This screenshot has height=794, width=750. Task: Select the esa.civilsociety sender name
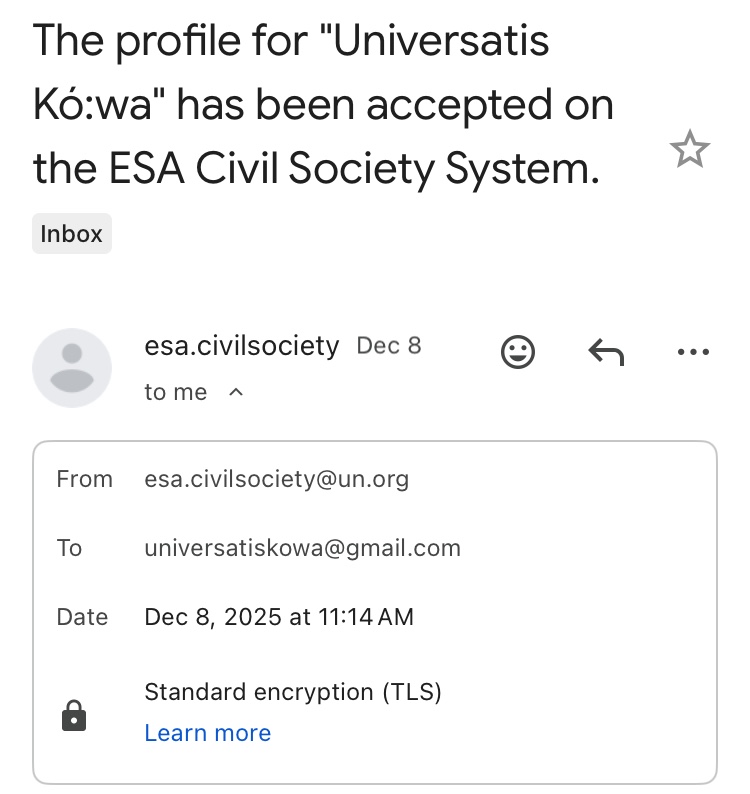click(242, 346)
